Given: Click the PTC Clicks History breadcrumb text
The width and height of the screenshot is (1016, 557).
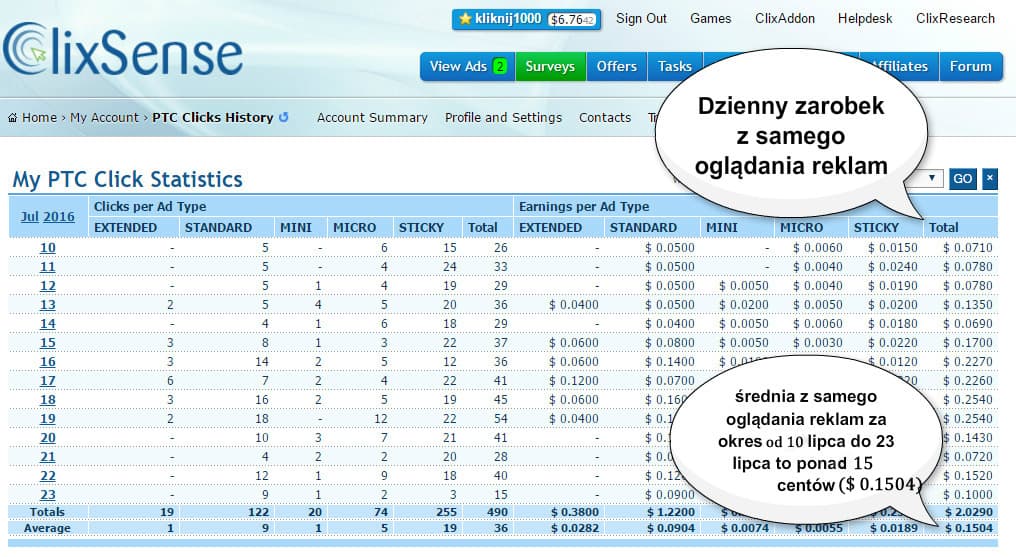Looking at the screenshot, I should [x=213, y=118].
